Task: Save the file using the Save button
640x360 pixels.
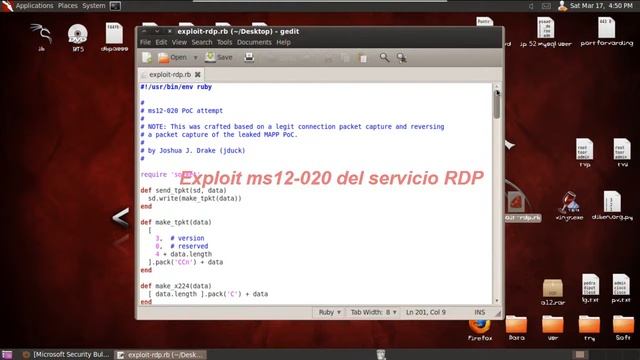Action: (219, 58)
